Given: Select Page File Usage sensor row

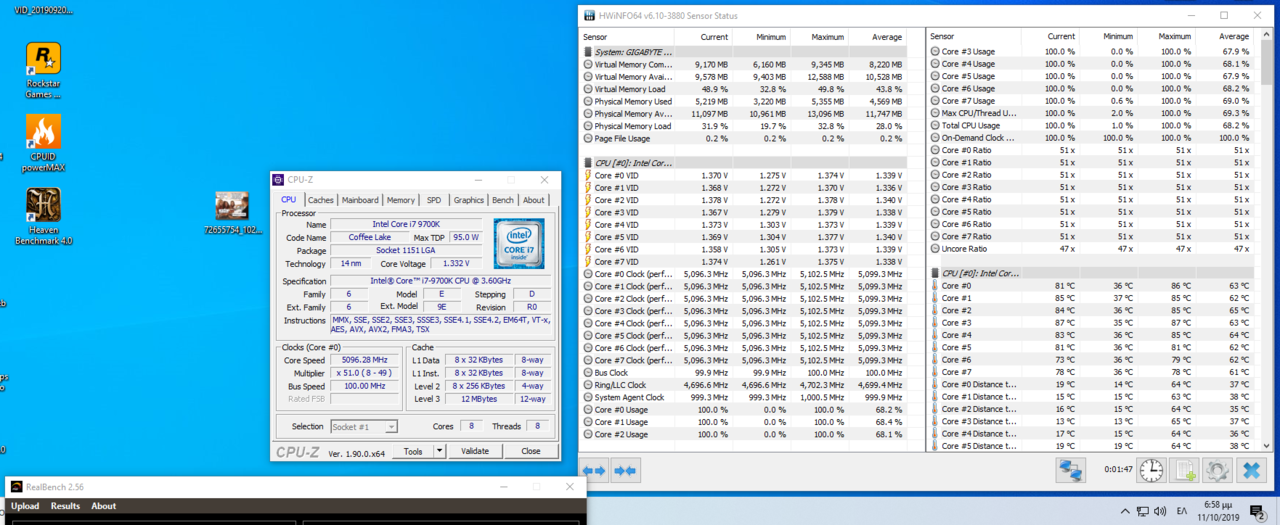Looking at the screenshot, I should tap(744, 138).
